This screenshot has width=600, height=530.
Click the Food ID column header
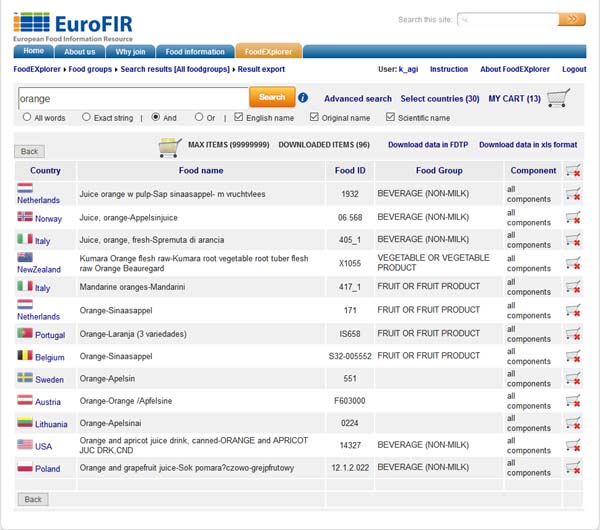pos(350,171)
